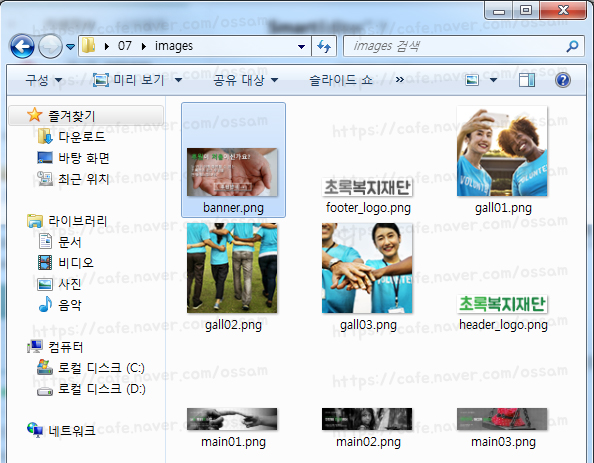Select the images breadcrumb segment
Image resolution: width=594 pixels, height=463 pixels.
pyautogui.click(x=174, y=46)
